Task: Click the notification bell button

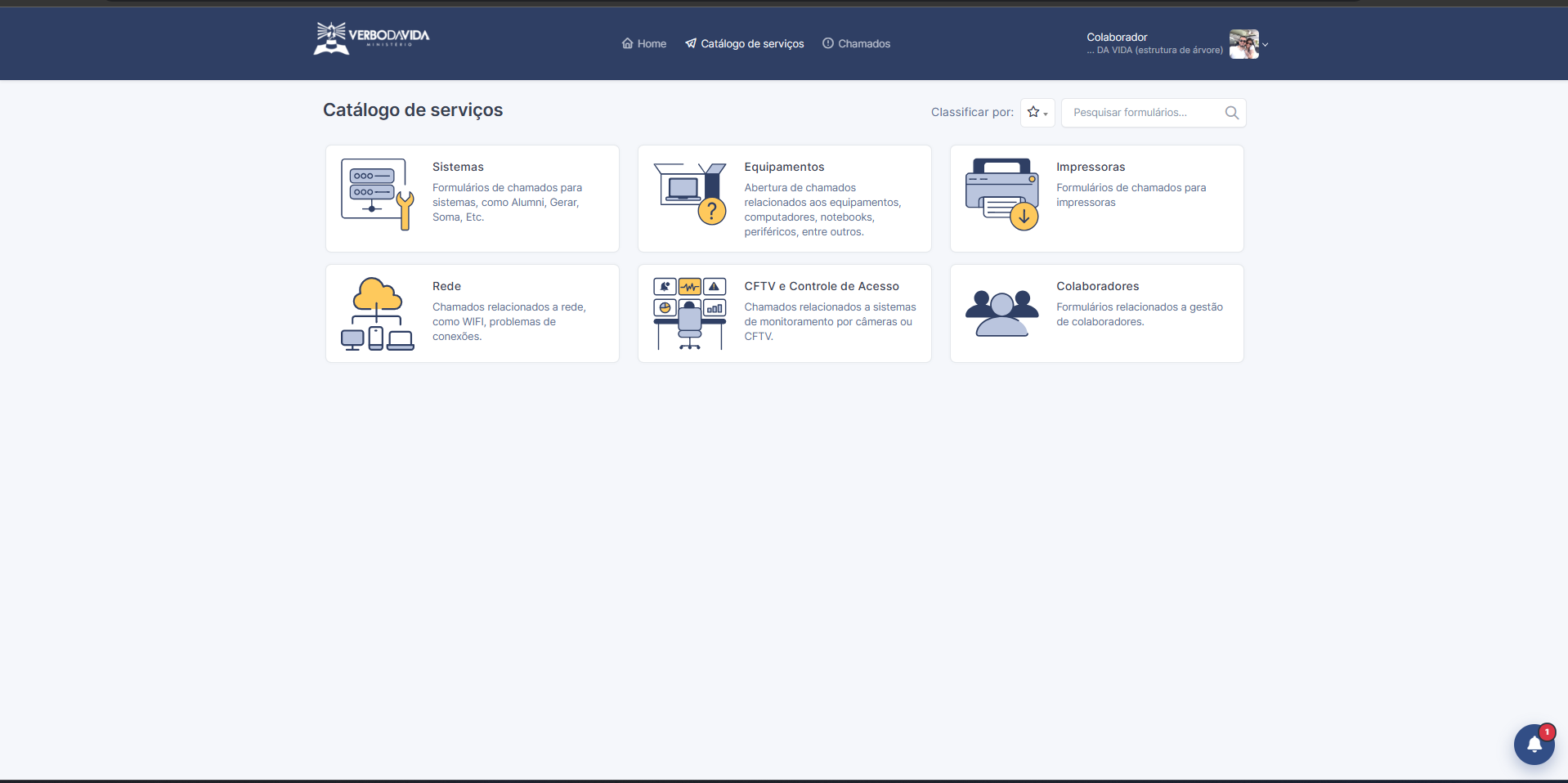Action: (x=1534, y=745)
